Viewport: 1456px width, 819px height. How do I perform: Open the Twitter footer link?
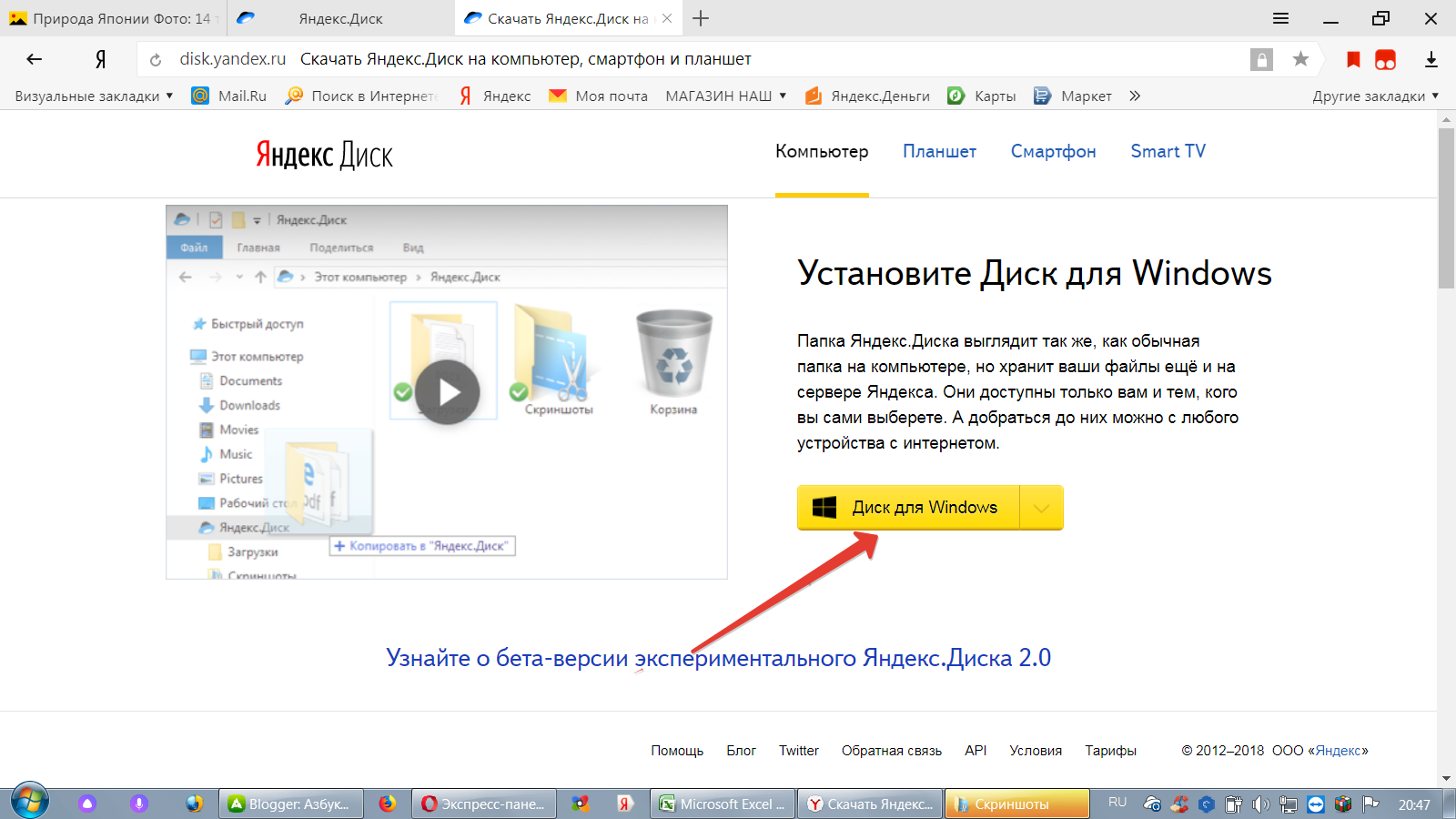click(799, 751)
